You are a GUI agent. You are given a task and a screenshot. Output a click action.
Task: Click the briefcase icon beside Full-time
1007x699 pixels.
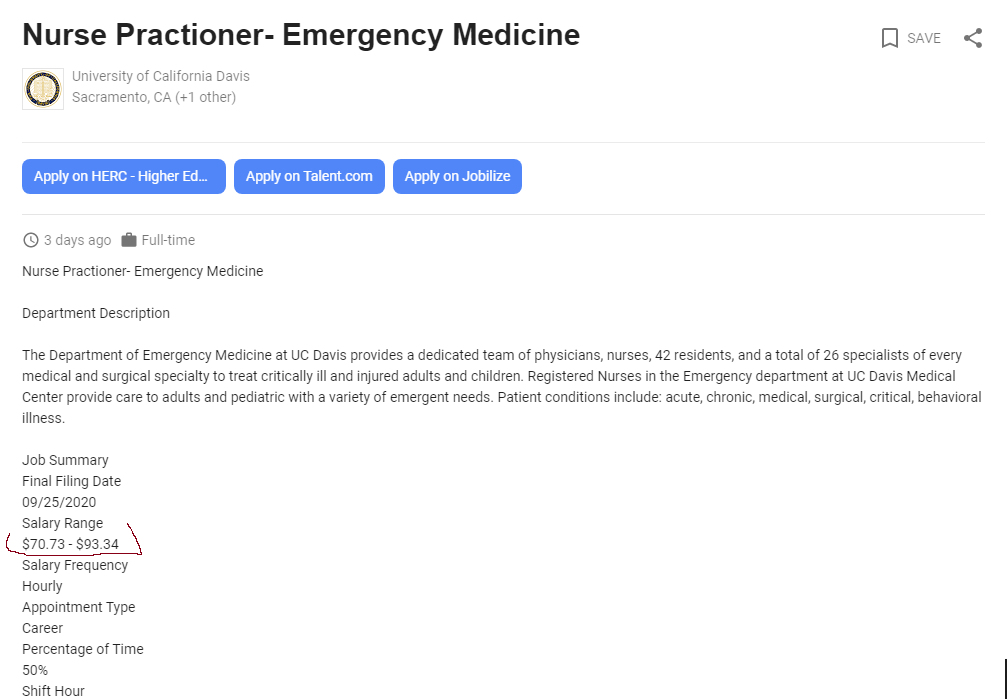tap(128, 240)
